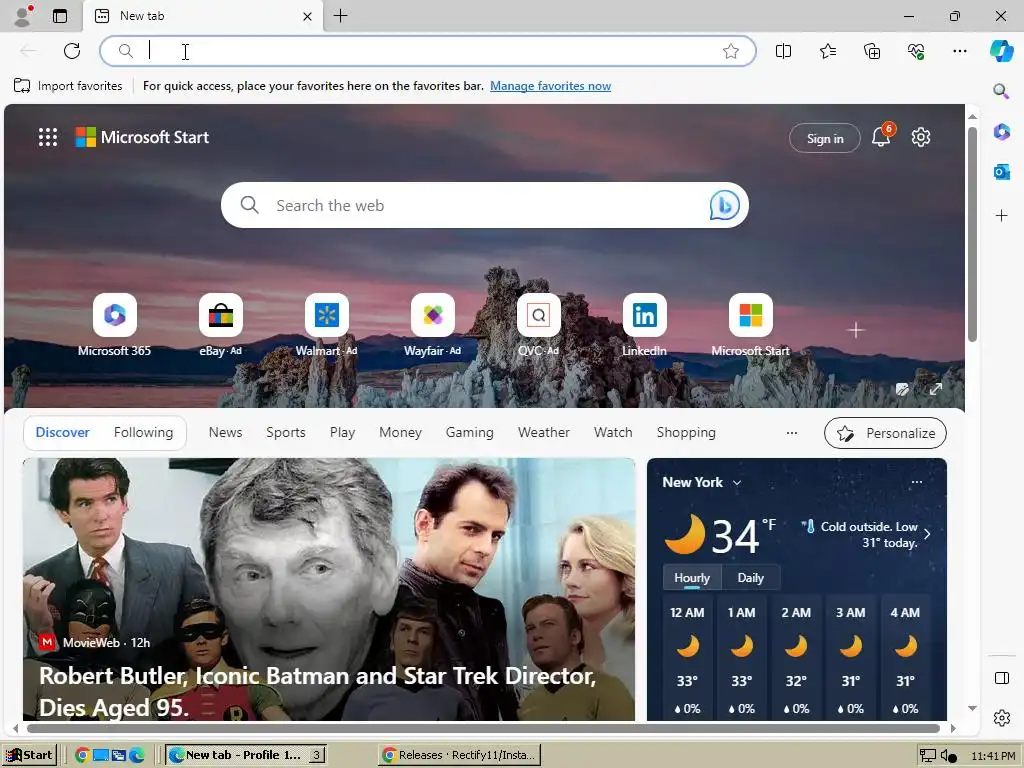Open page settings gear icon
1024x768 pixels.
pyautogui.click(x=921, y=137)
